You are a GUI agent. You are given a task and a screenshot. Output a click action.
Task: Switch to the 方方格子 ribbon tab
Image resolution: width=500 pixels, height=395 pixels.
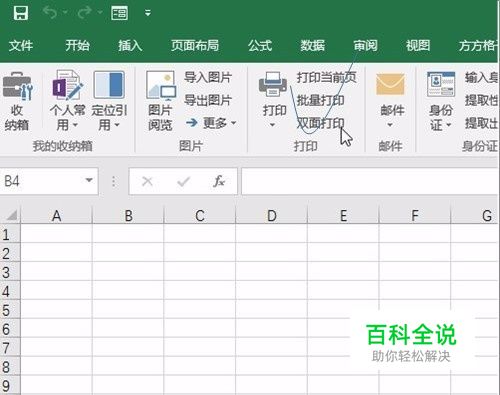(478, 45)
